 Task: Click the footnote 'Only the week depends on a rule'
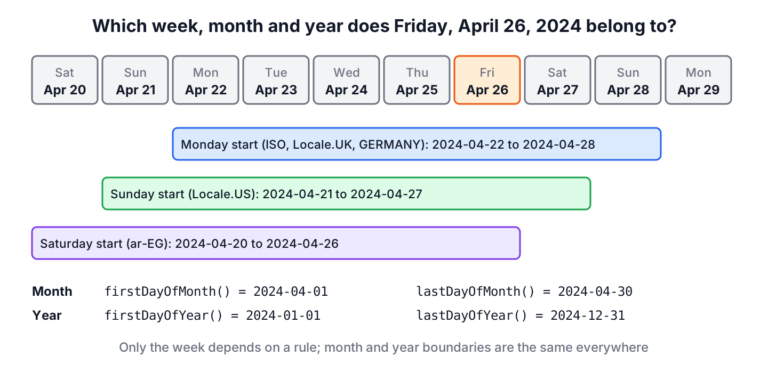(x=384, y=348)
